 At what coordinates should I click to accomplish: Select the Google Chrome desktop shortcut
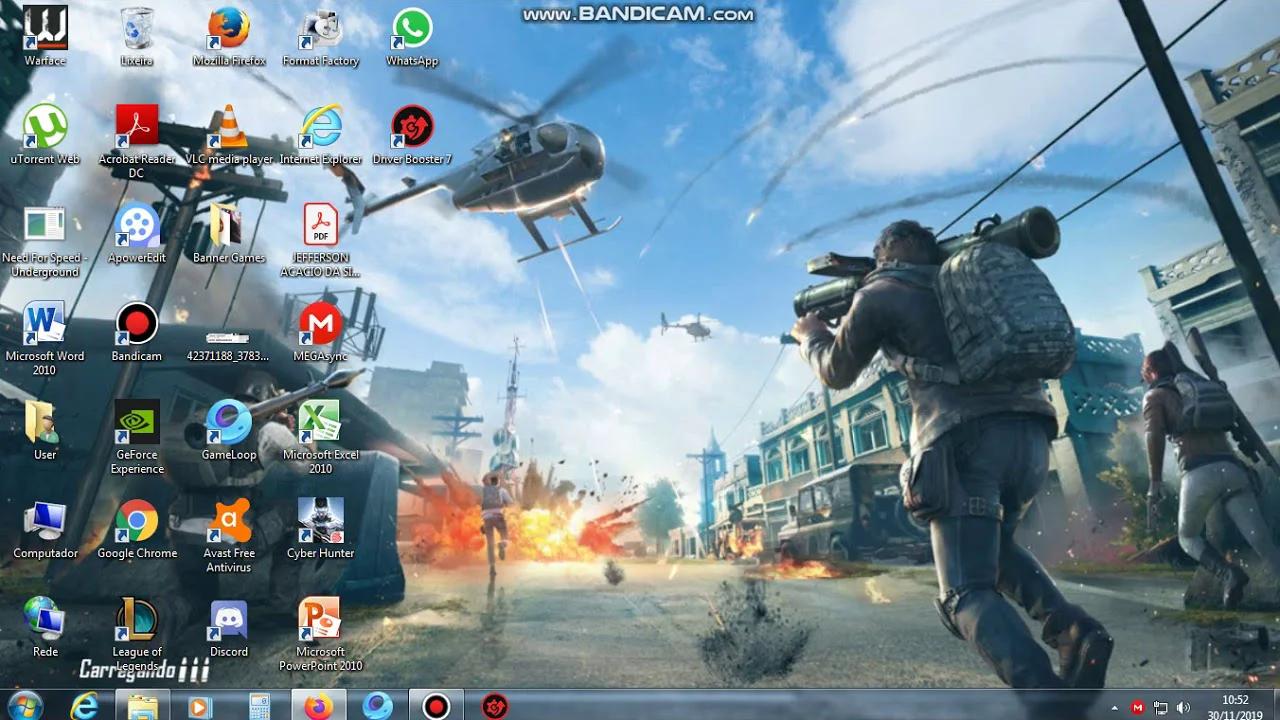(137, 522)
